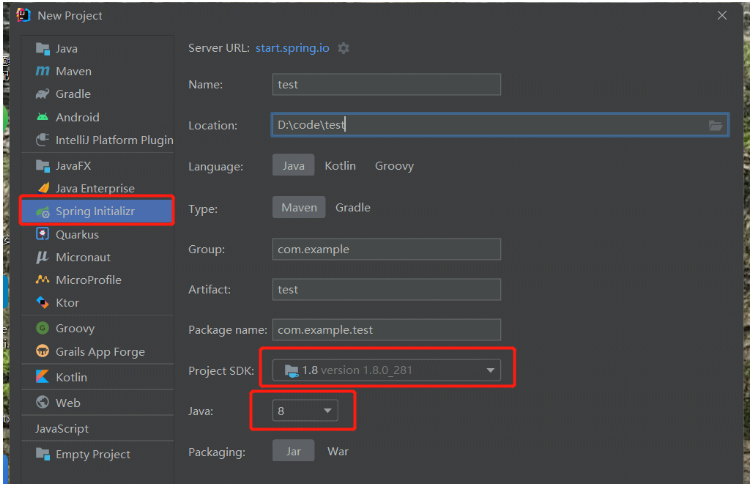Select the Quarkus project type icon
Screen dimensions: 754x484
click(42, 234)
